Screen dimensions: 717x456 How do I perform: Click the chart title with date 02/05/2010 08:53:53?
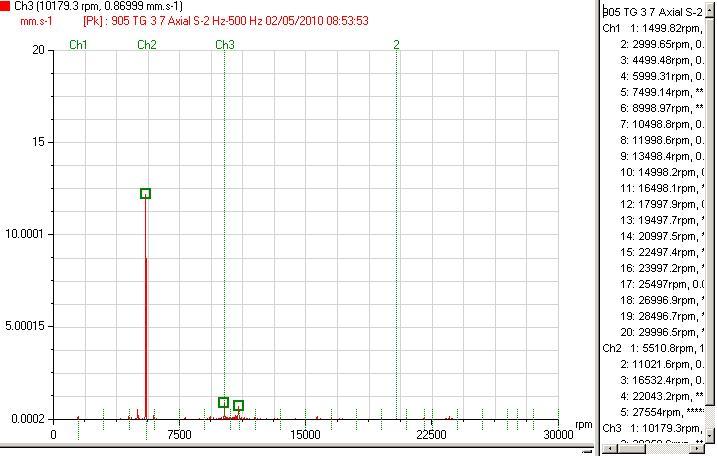[x=226, y=21]
